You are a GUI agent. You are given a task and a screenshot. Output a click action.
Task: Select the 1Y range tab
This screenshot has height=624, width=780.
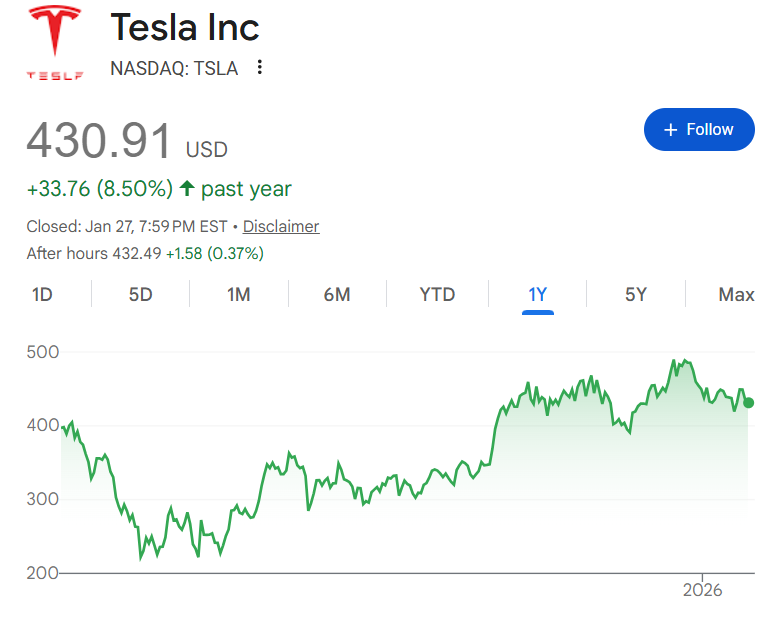tap(538, 294)
